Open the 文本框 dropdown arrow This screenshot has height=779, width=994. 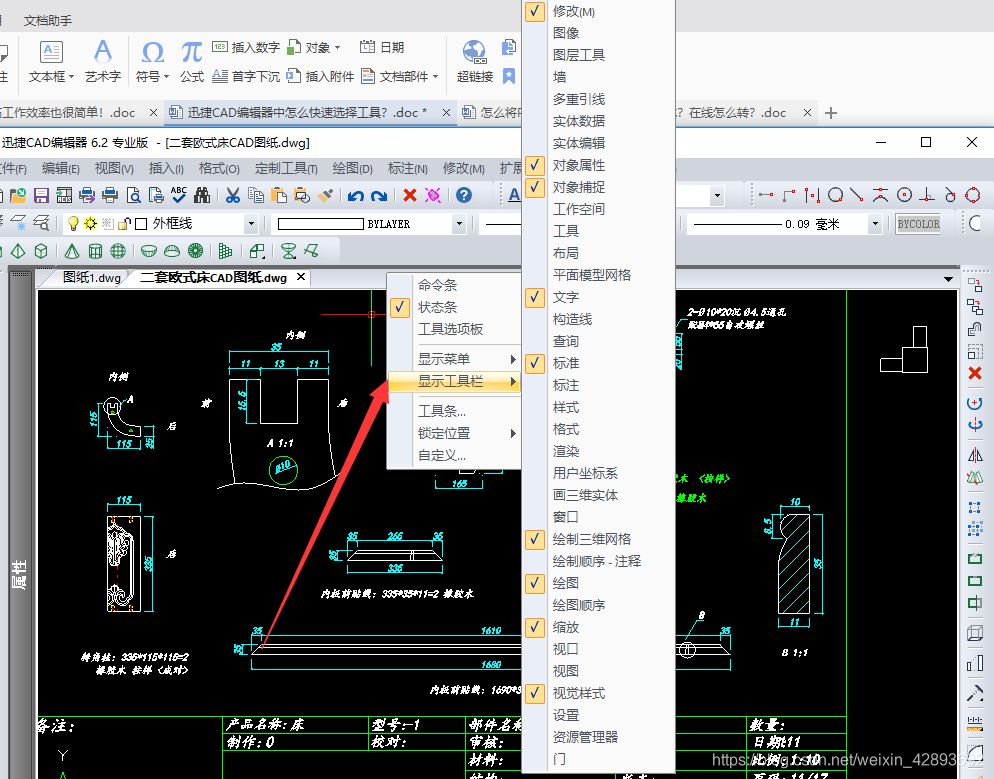(71, 77)
